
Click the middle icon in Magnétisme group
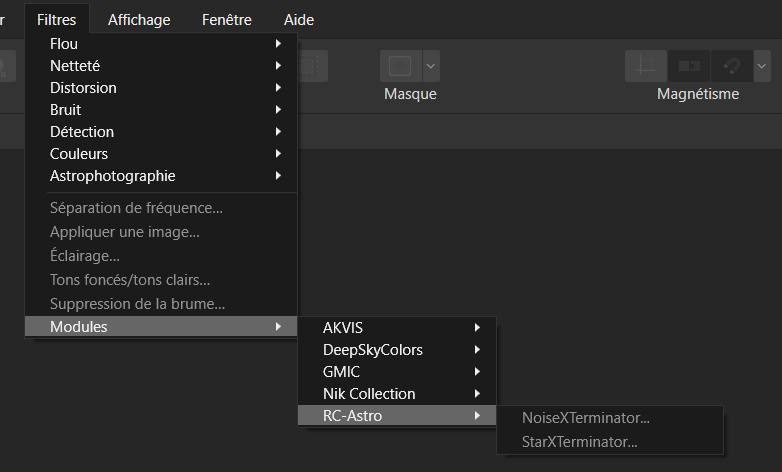[x=689, y=66]
